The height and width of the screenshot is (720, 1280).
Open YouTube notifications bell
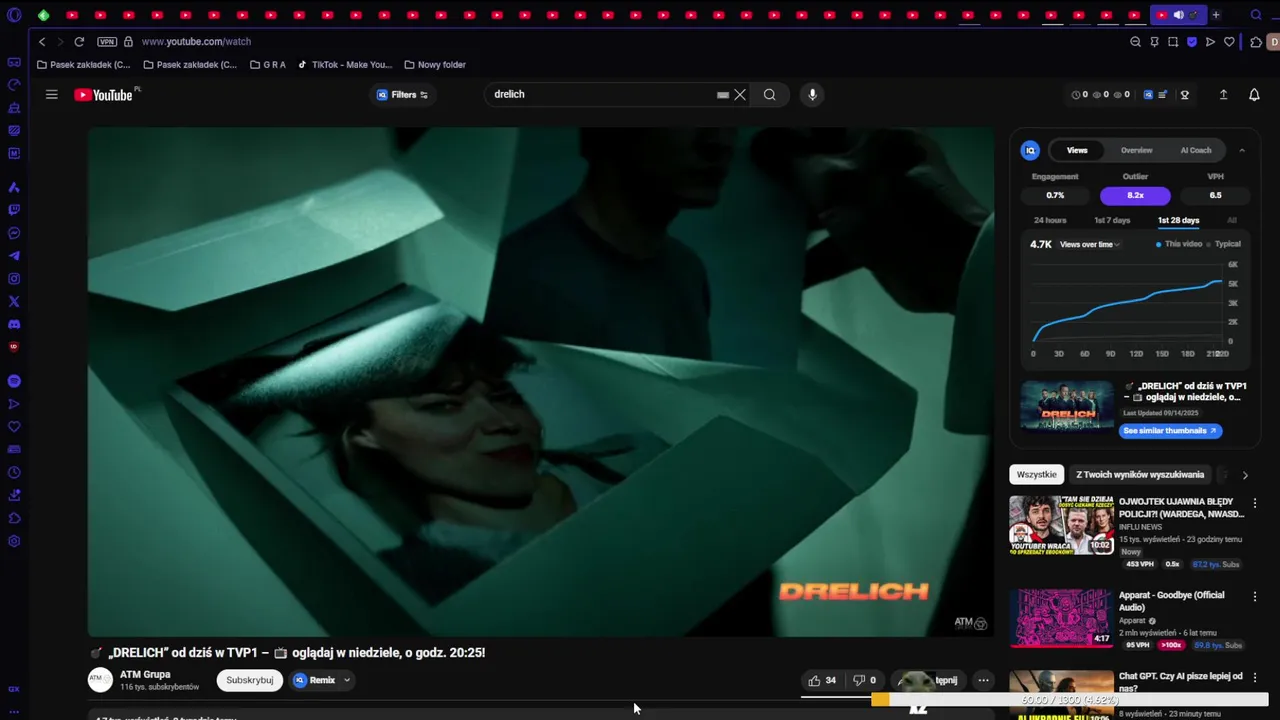[1254, 94]
